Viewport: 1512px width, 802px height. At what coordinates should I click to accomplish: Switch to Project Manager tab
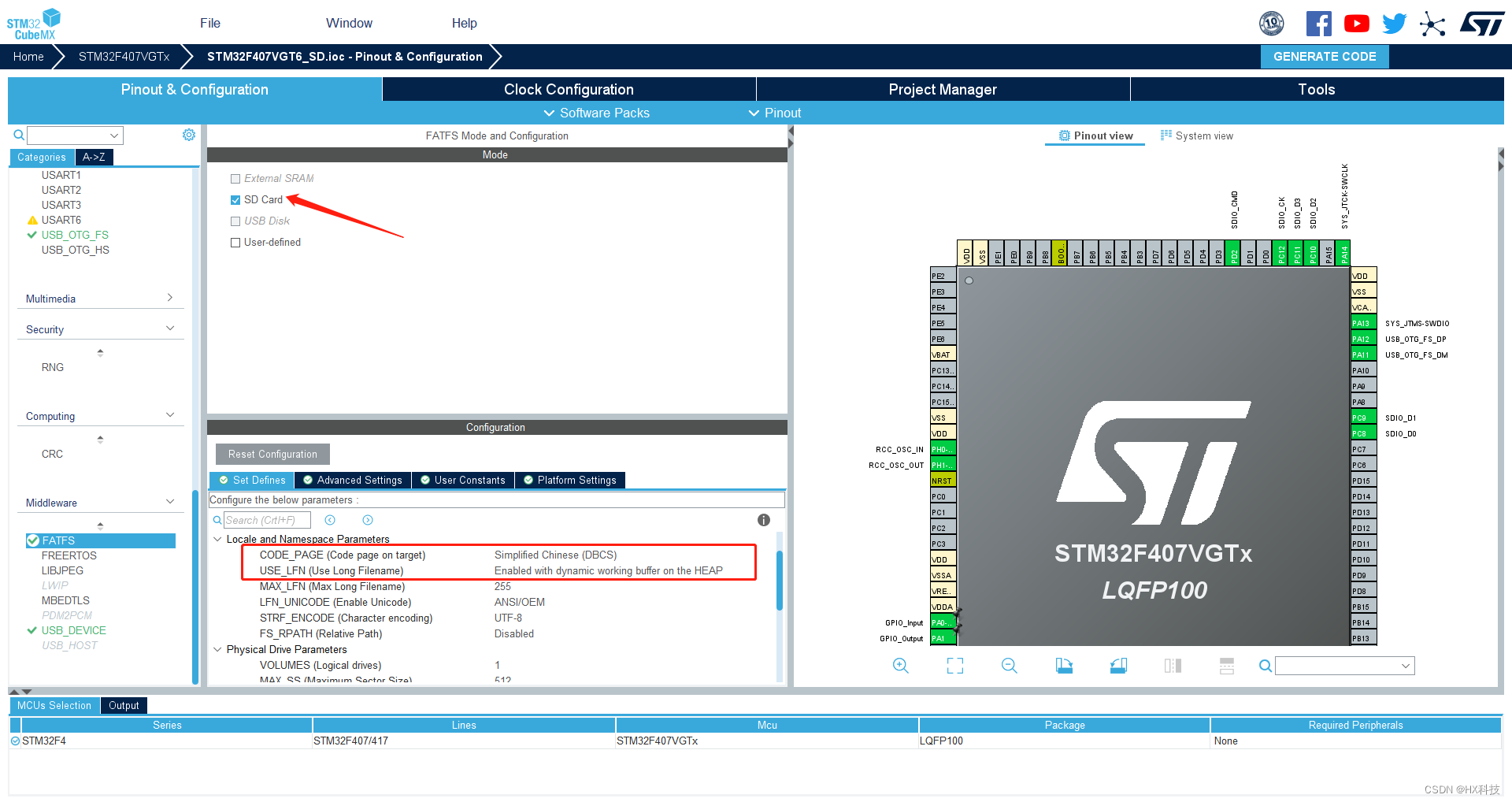click(x=943, y=89)
